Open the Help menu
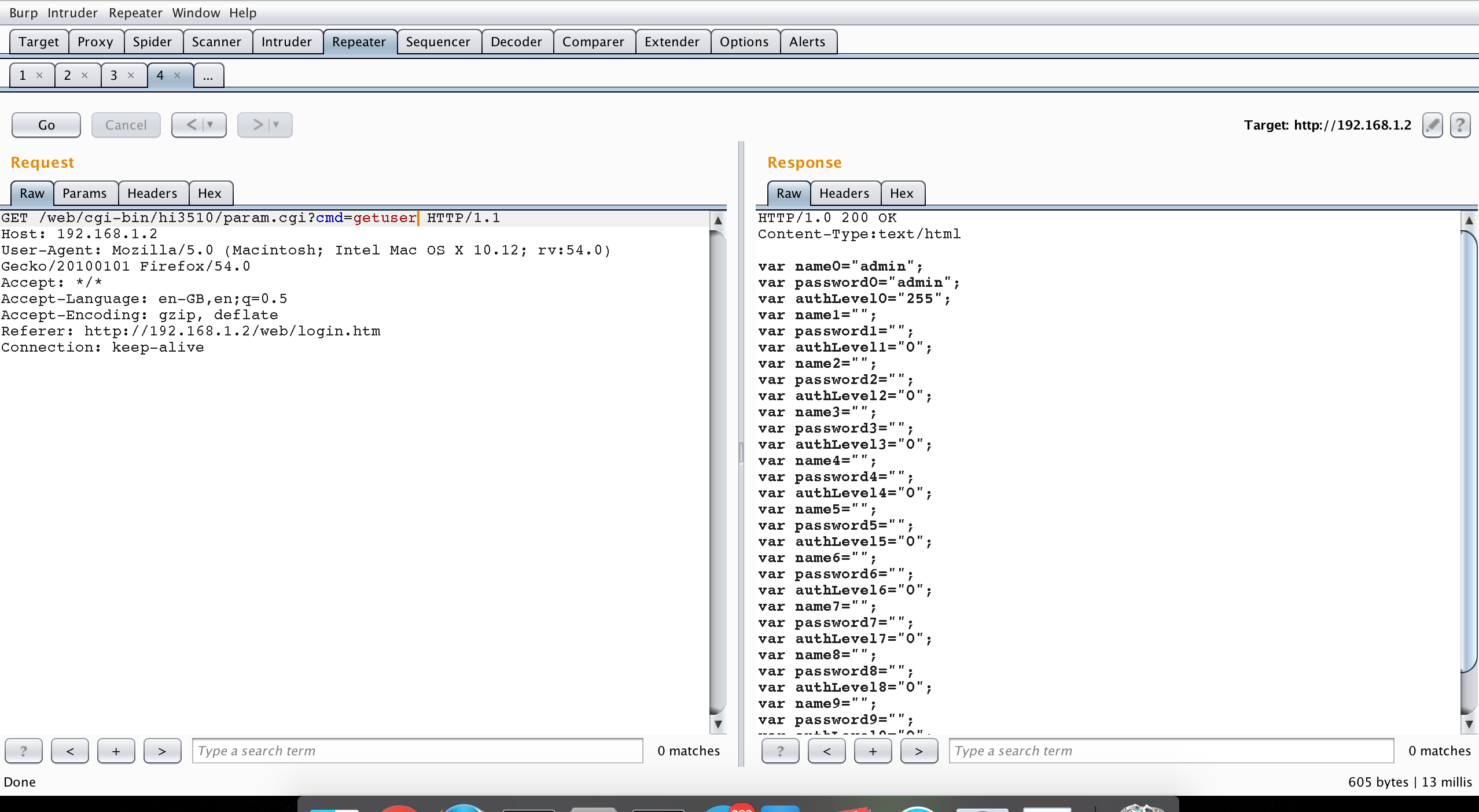This screenshot has height=812, width=1479. (x=243, y=13)
